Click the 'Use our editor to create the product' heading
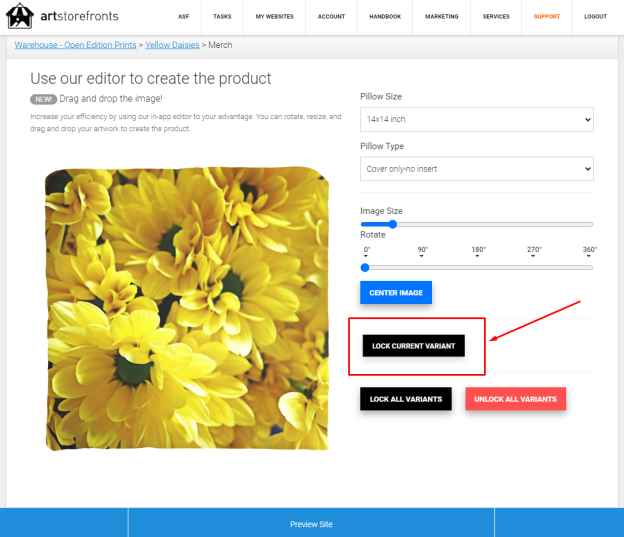 tap(150, 78)
